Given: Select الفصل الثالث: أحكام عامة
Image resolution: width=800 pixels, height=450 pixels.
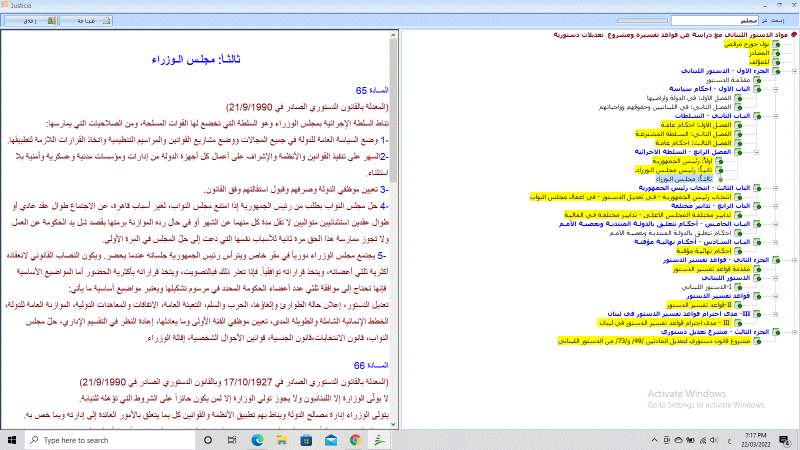Looking at the screenshot, I should point(693,143).
